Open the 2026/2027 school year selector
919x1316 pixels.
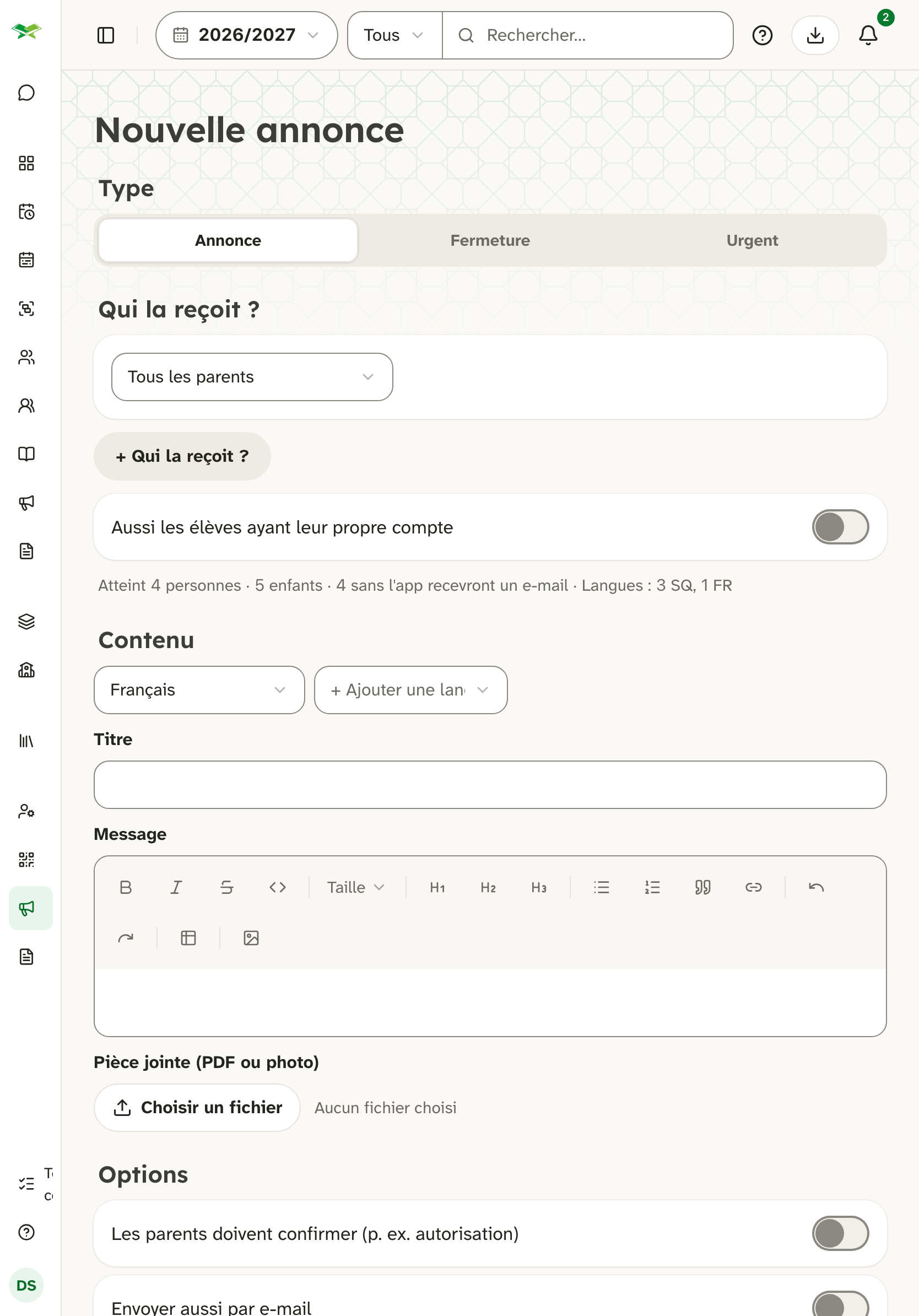point(246,35)
